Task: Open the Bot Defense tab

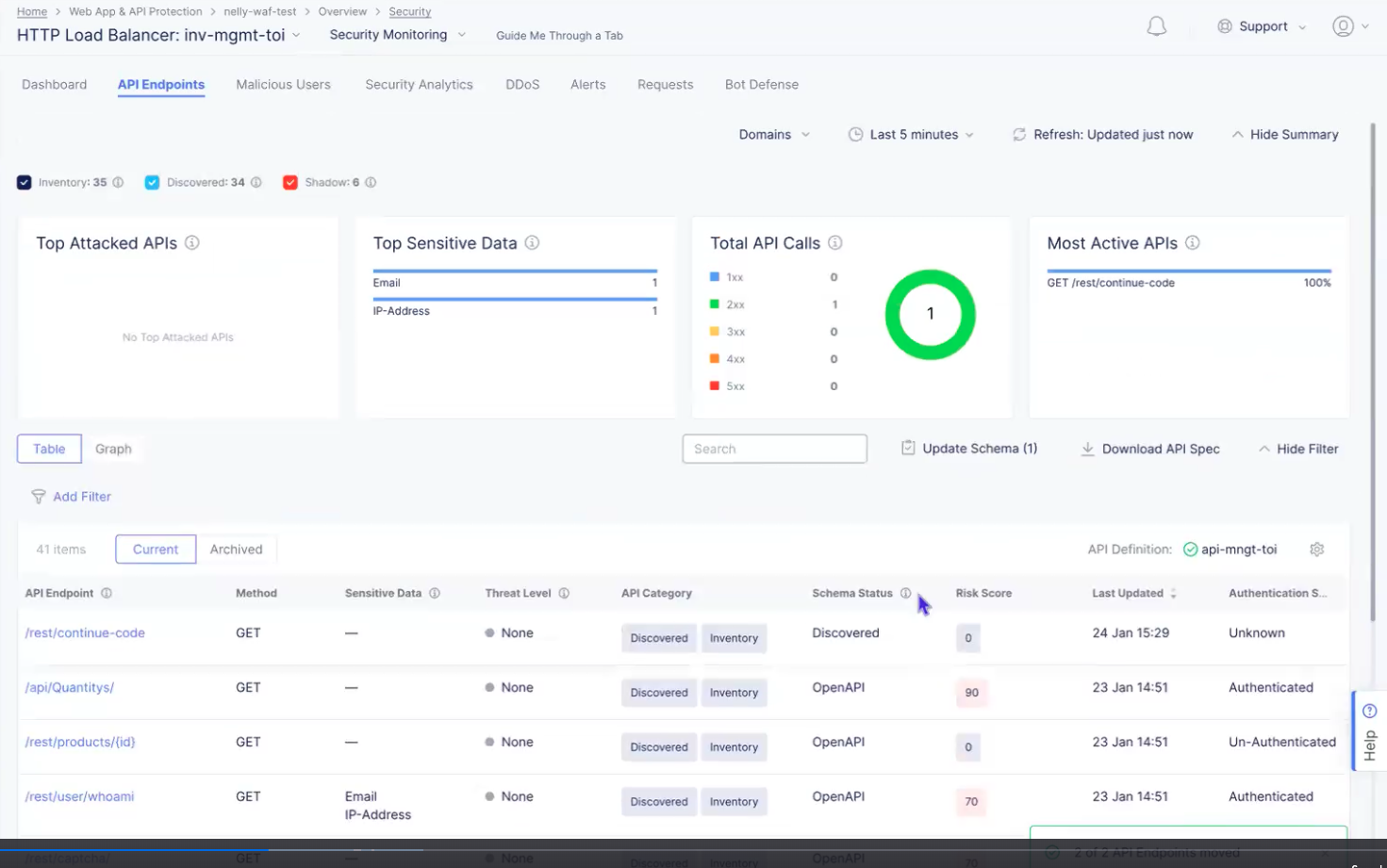Action: coord(761,84)
